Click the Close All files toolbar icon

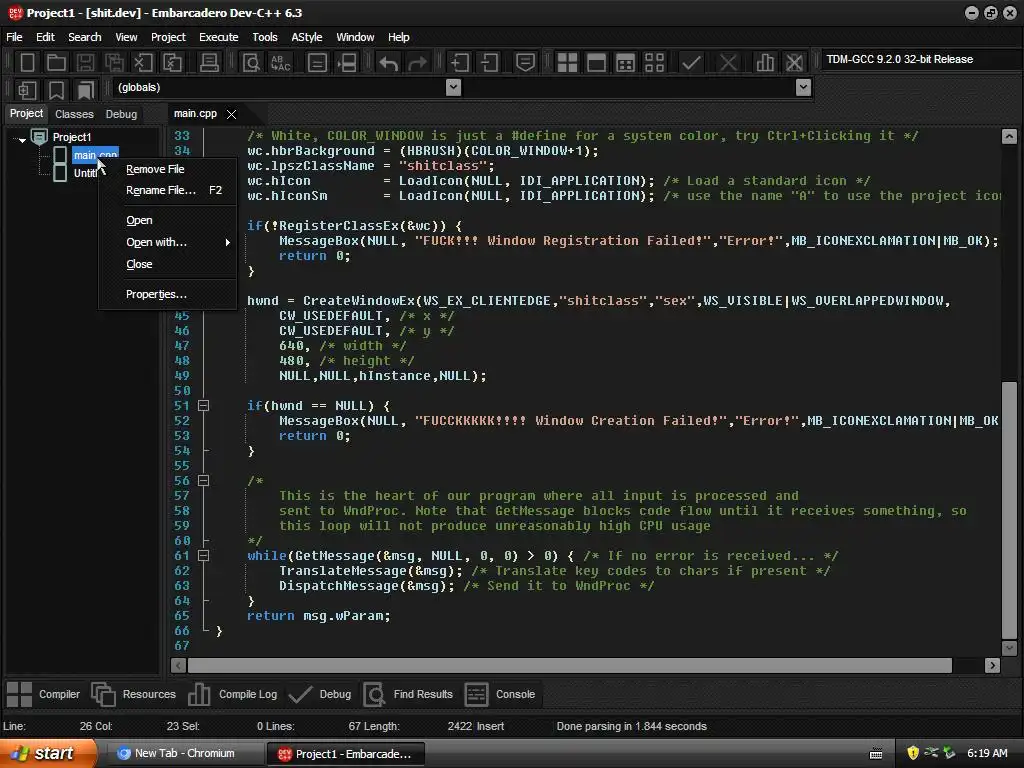(x=172, y=63)
